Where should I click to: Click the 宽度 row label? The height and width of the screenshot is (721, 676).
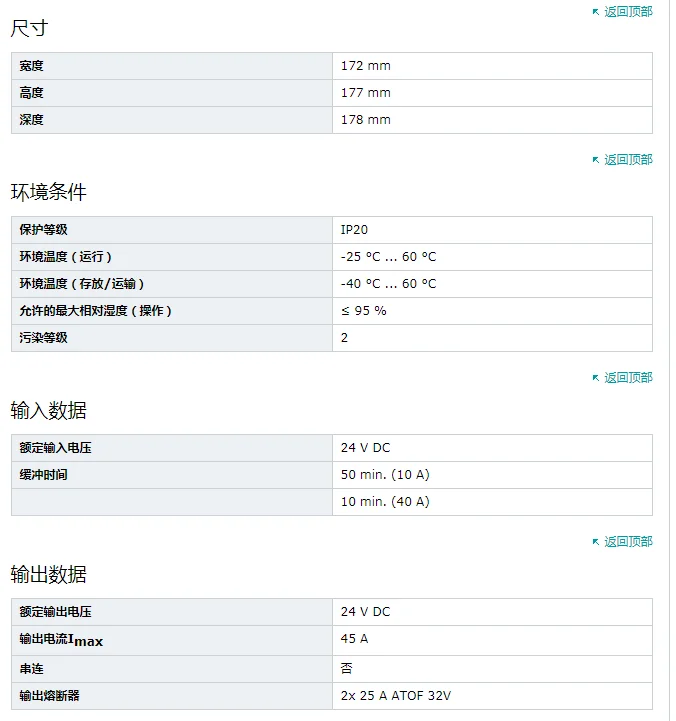pyautogui.click(x=32, y=66)
